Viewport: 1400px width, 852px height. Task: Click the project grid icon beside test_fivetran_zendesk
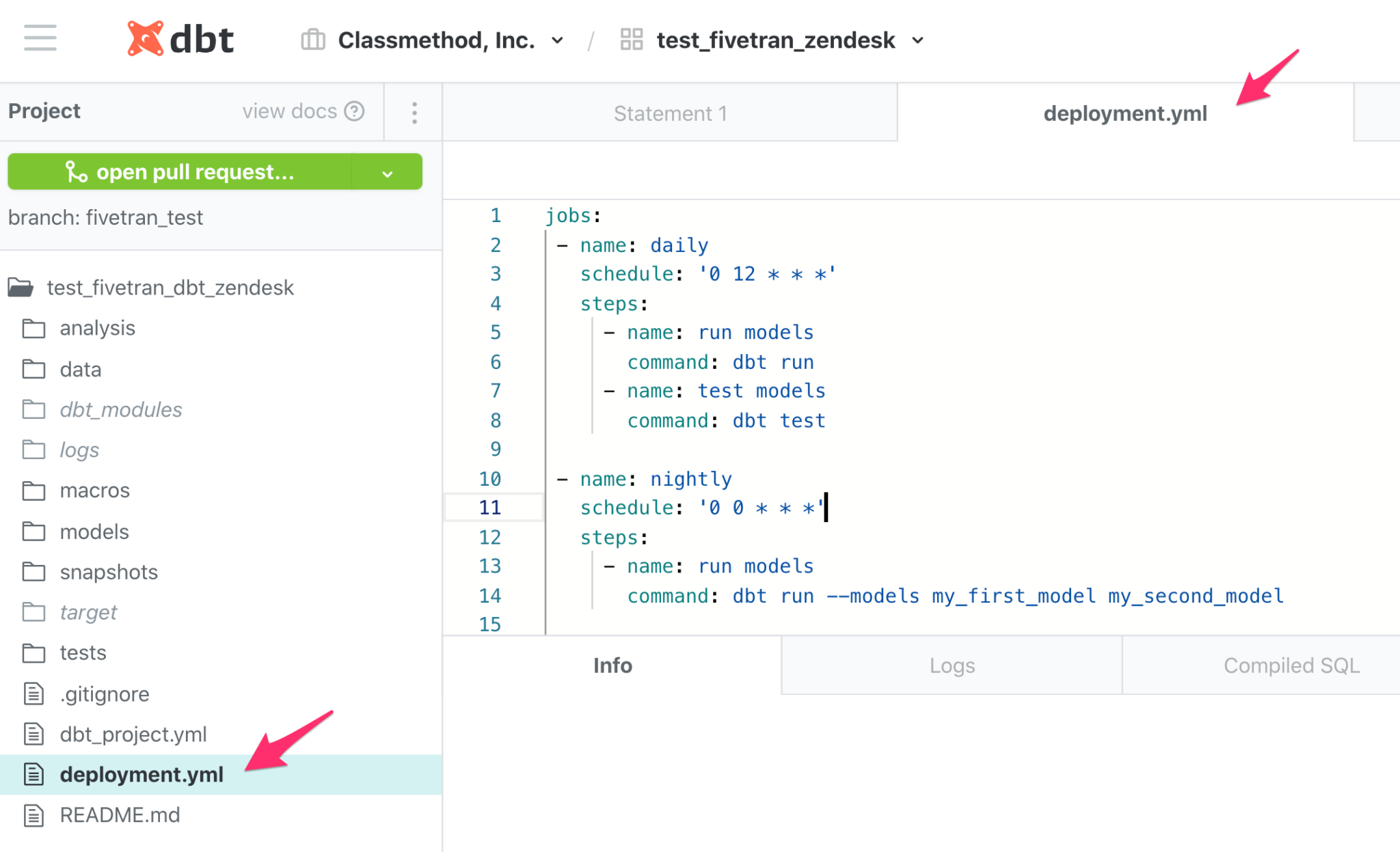coord(631,40)
